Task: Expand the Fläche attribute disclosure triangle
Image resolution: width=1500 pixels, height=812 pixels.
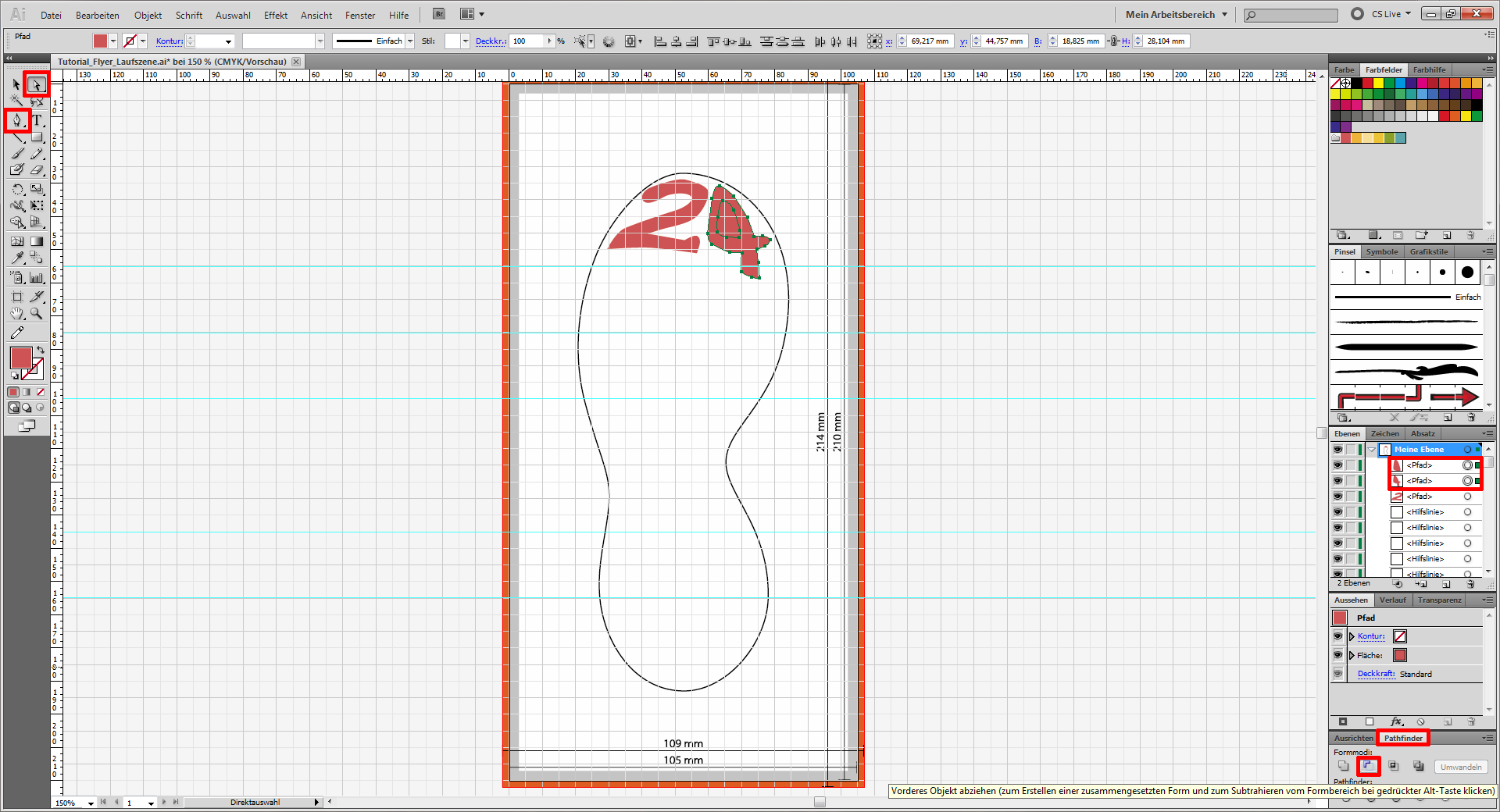Action: point(1352,656)
